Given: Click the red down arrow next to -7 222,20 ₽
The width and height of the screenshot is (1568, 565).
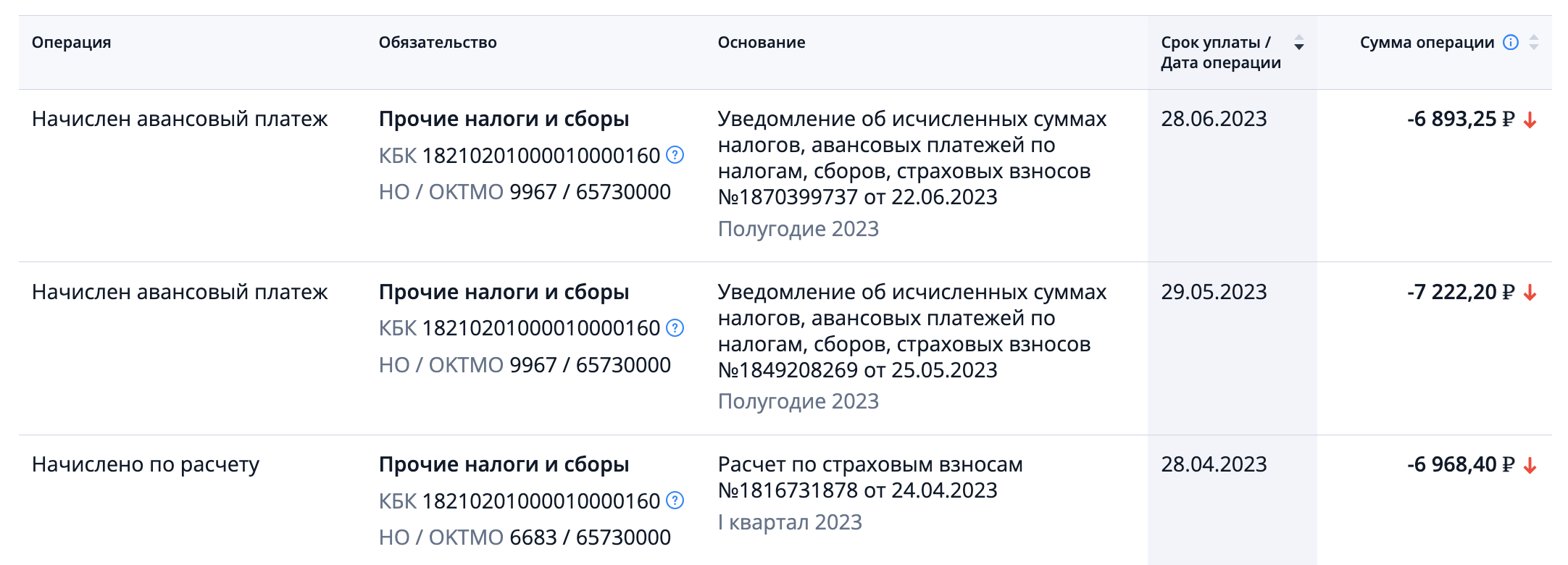Looking at the screenshot, I should [1530, 293].
